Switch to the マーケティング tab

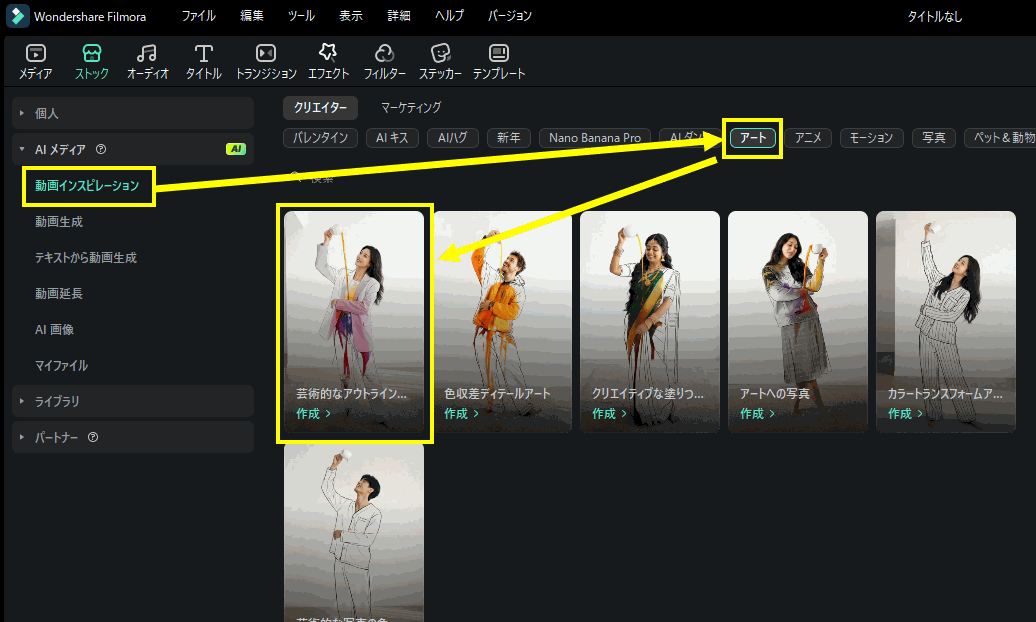coord(411,107)
